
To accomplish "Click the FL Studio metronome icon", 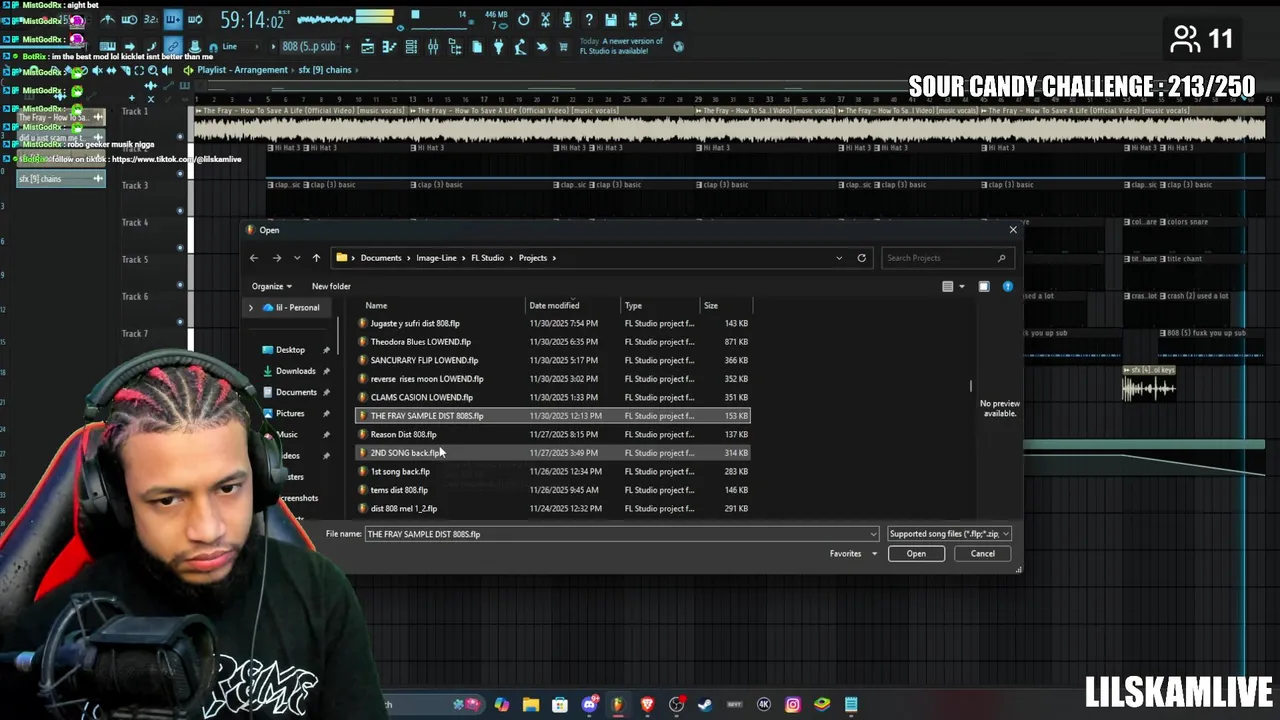I will click(107, 20).
